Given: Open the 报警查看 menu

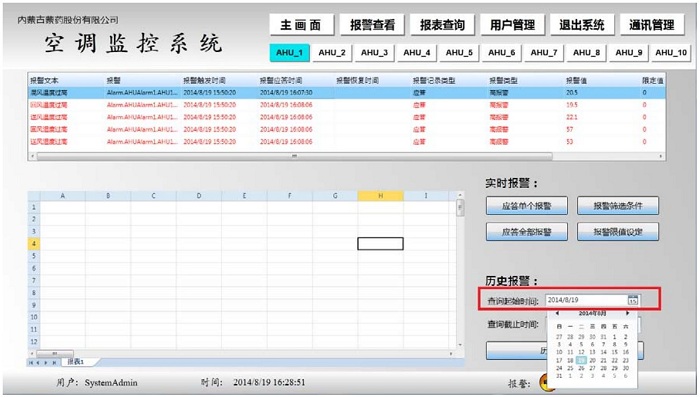Looking at the screenshot, I should [x=372, y=25].
